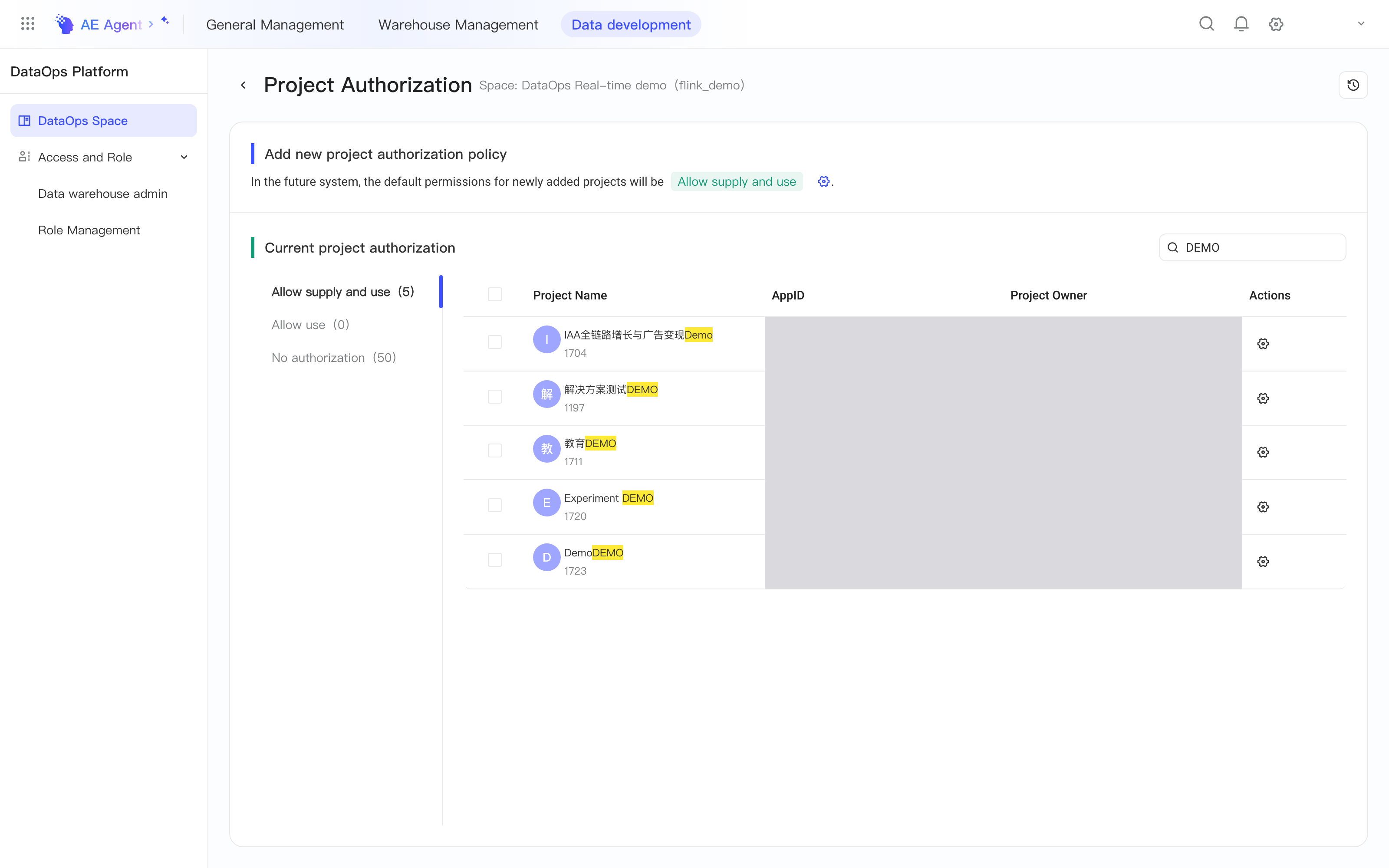The image size is (1389, 868).
Task: Click the Project Name column header
Action: (x=569, y=295)
